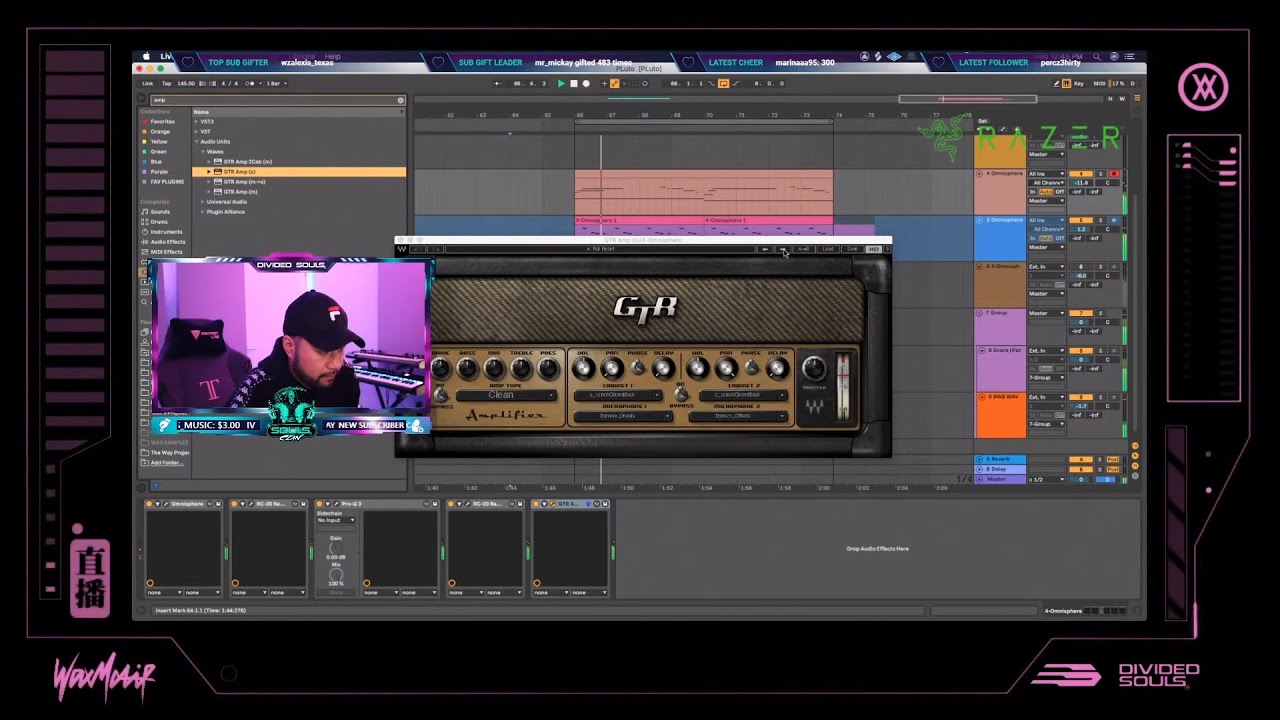
Task: Select the Orange collection
Action: coord(160,131)
